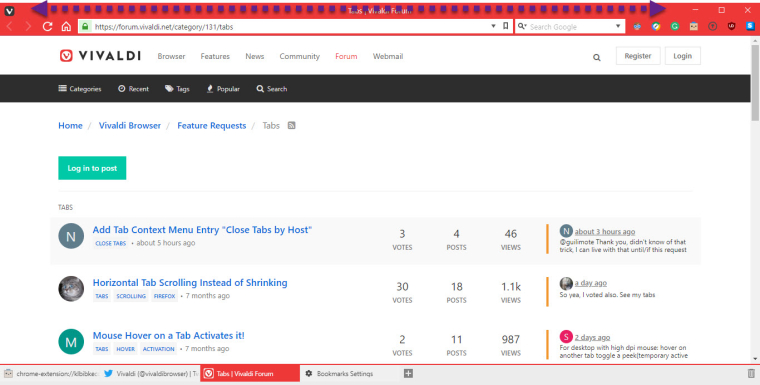The width and height of the screenshot is (760, 385).
Task: Open closed tabs trash can
Action: (751, 373)
